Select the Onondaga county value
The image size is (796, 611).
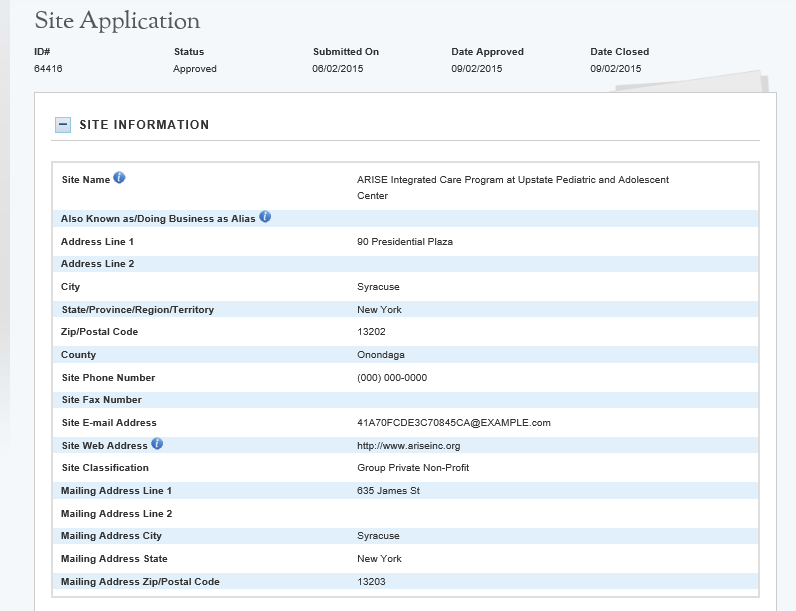[380, 355]
